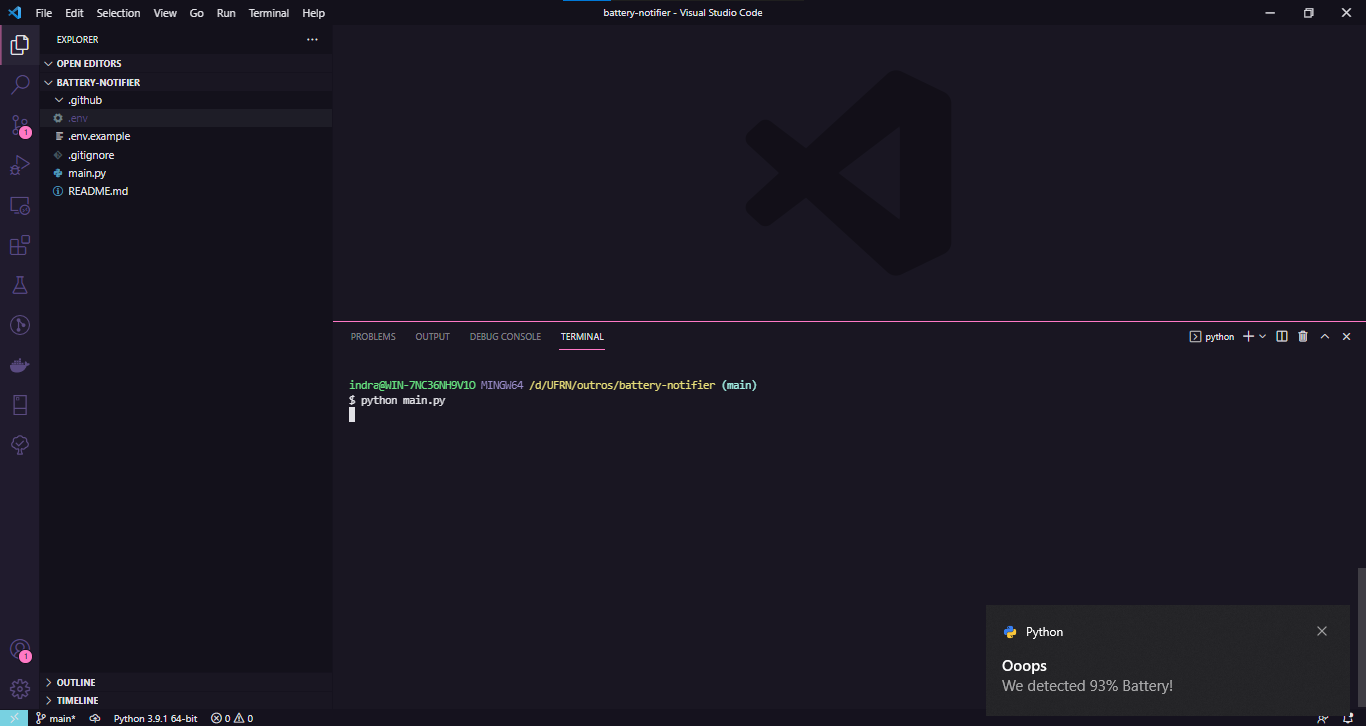The height and width of the screenshot is (726, 1366).
Task: Open the Extensions view
Action: [x=19, y=245]
